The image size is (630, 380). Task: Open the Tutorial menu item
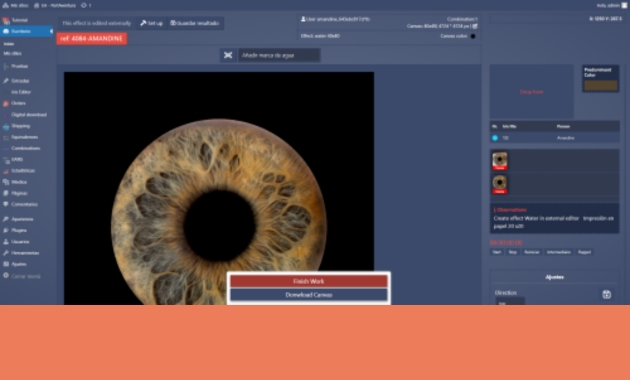click(19, 20)
